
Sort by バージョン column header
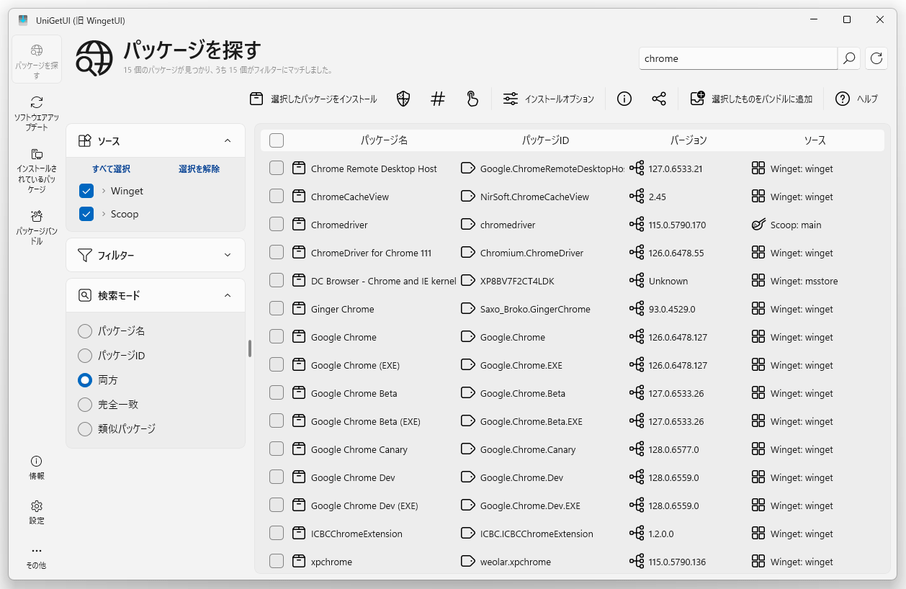pos(688,140)
